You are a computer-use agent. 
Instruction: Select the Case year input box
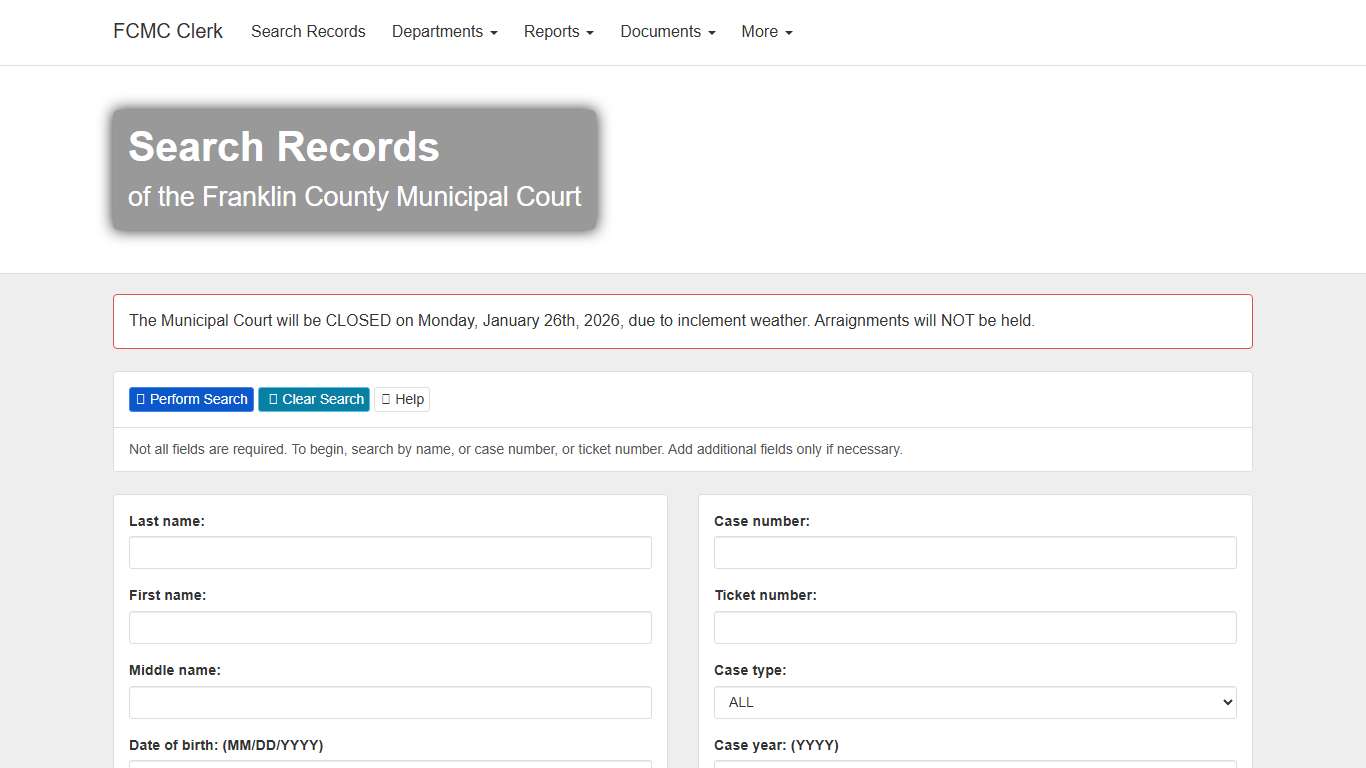click(974, 766)
